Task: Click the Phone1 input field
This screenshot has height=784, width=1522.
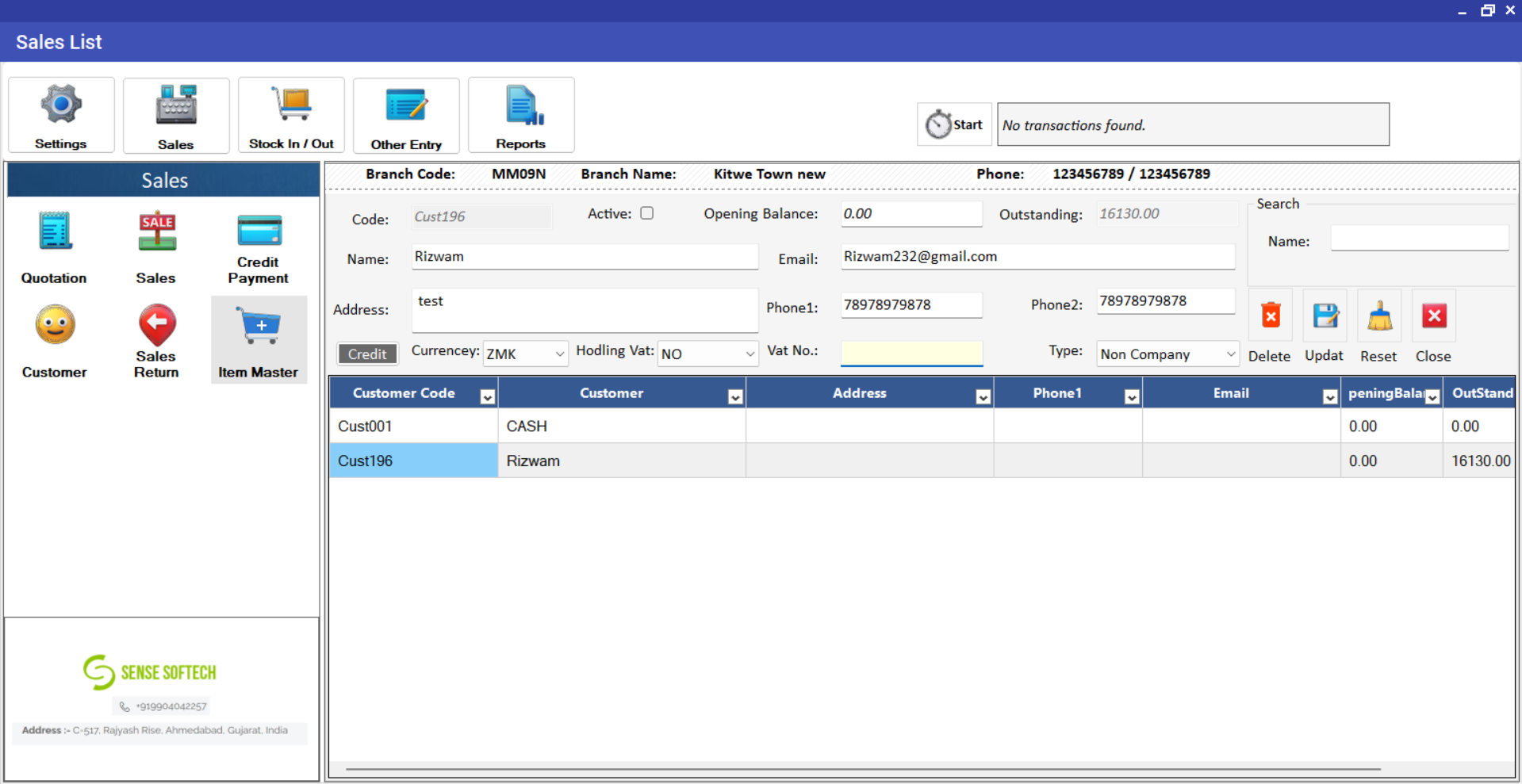Action: tap(911, 304)
